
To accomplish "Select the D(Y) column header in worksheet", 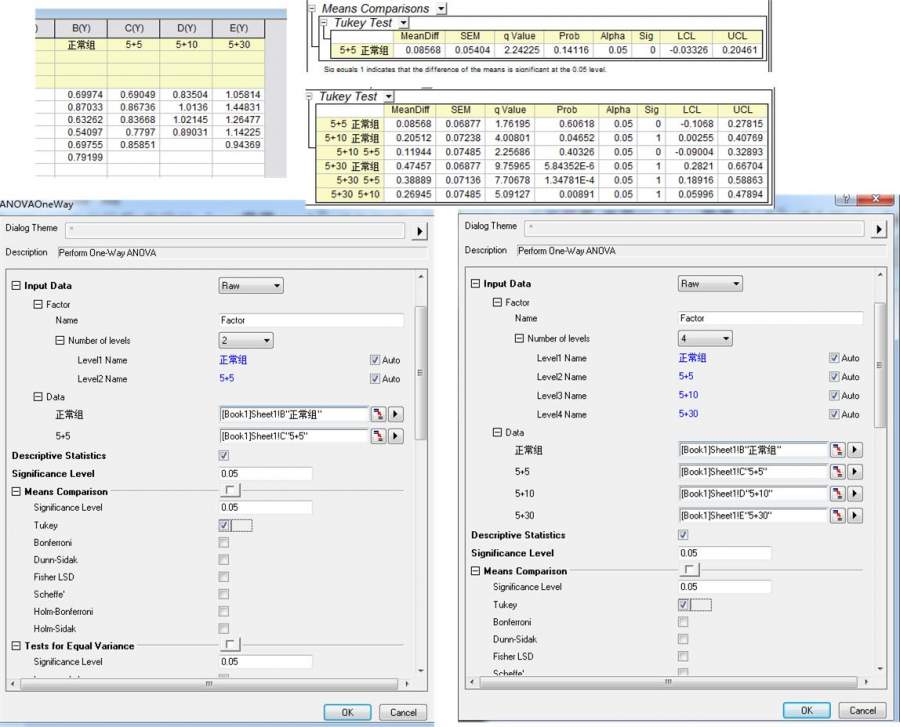I will (187, 28).
